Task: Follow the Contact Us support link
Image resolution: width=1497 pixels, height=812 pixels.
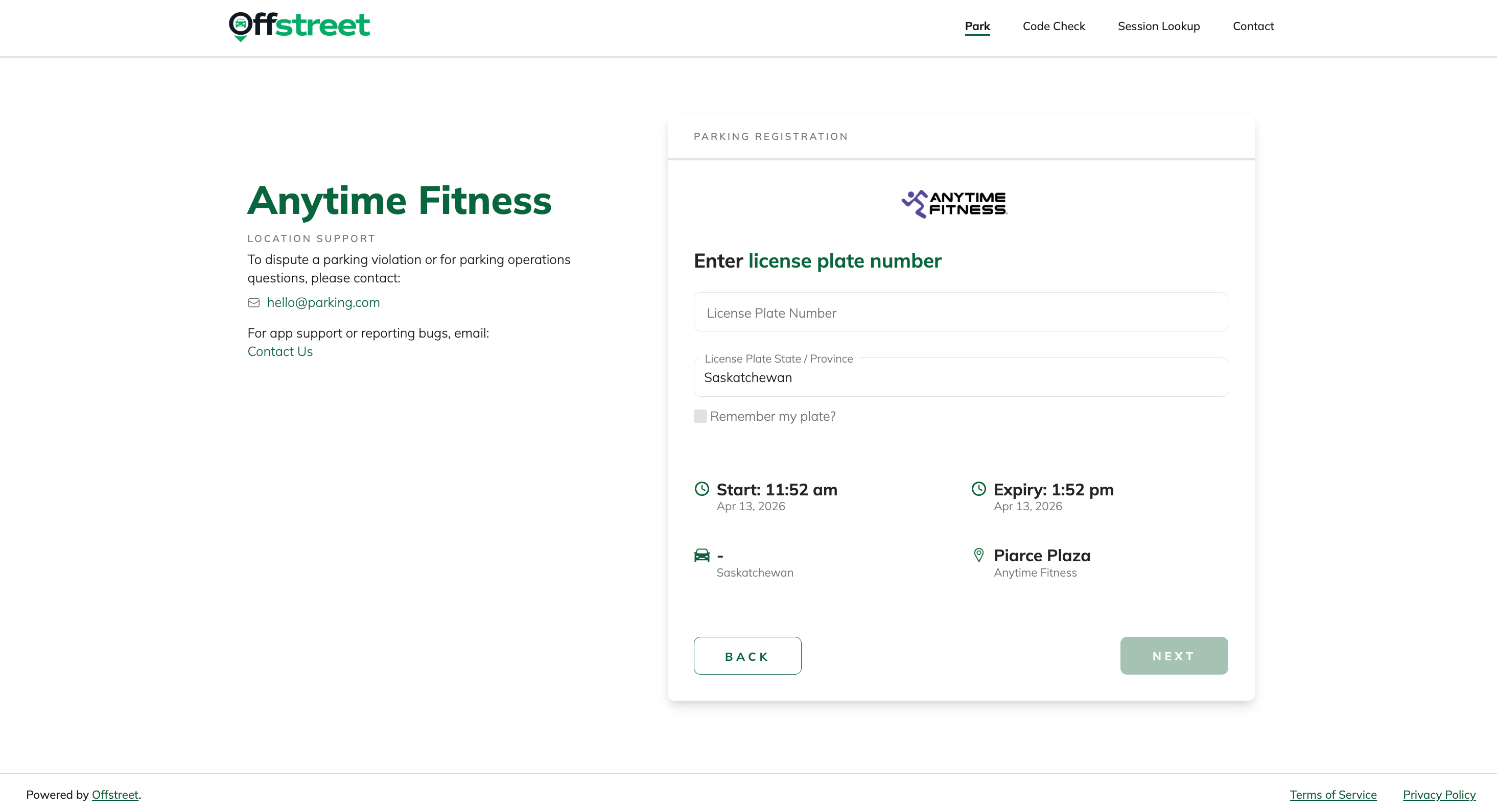Action: [x=280, y=351]
